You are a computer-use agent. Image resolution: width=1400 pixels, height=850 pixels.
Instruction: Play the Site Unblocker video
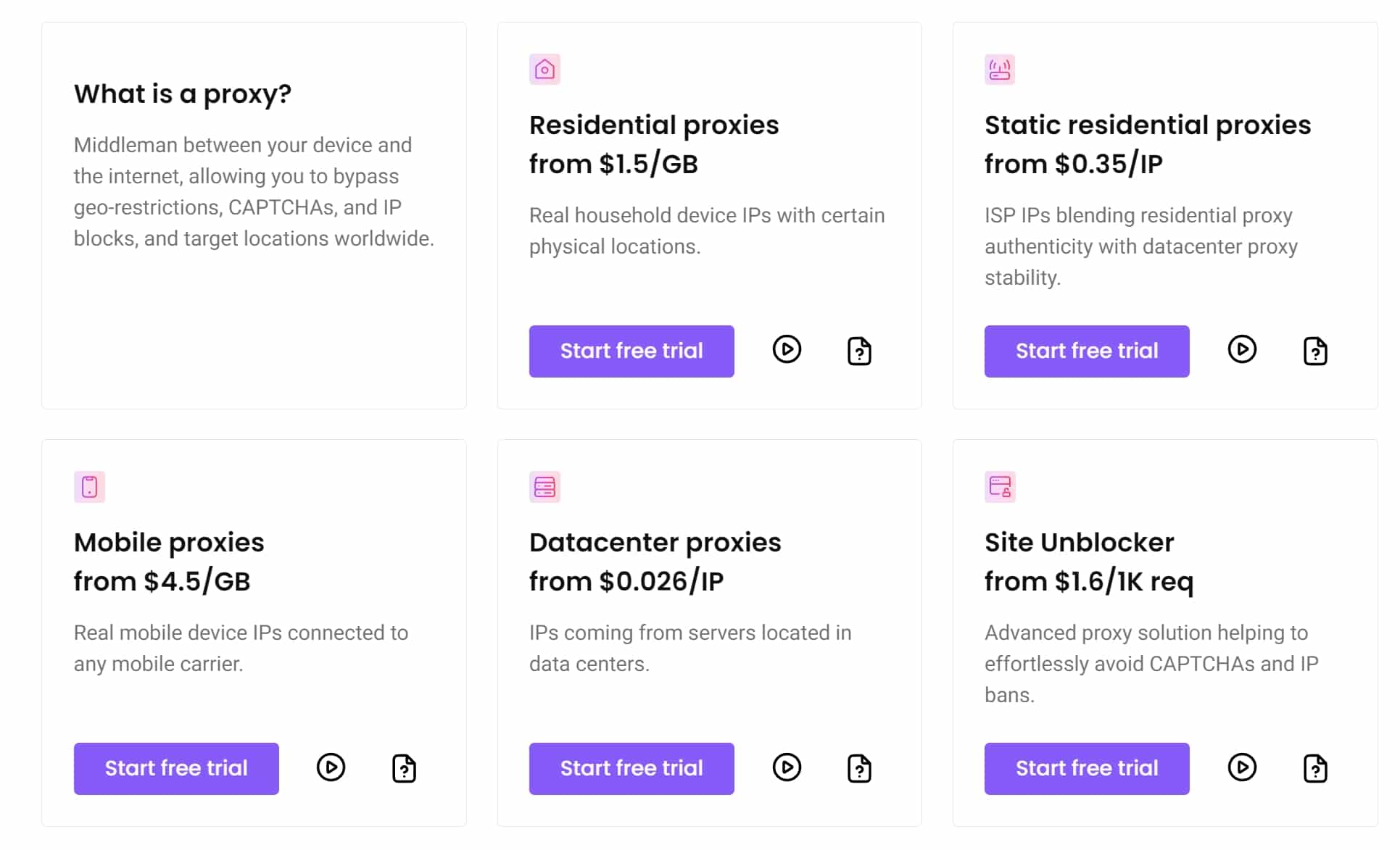coord(1242,767)
